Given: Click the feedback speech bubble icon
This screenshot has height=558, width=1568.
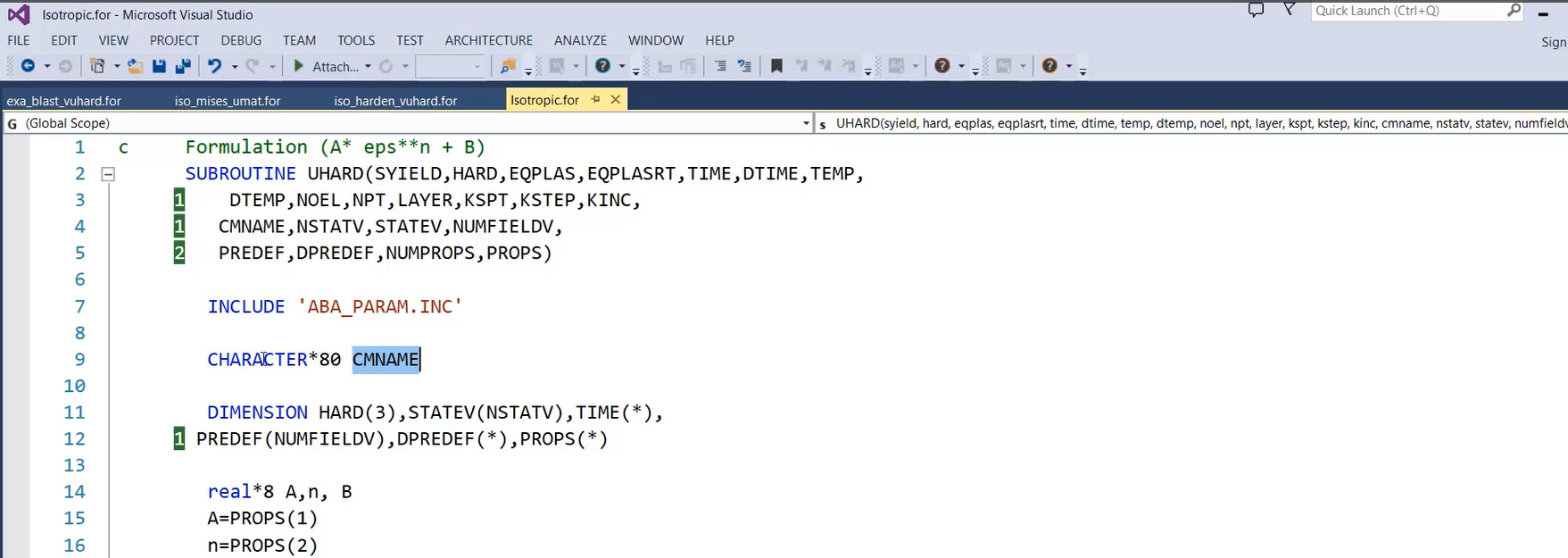Looking at the screenshot, I should [x=1256, y=11].
